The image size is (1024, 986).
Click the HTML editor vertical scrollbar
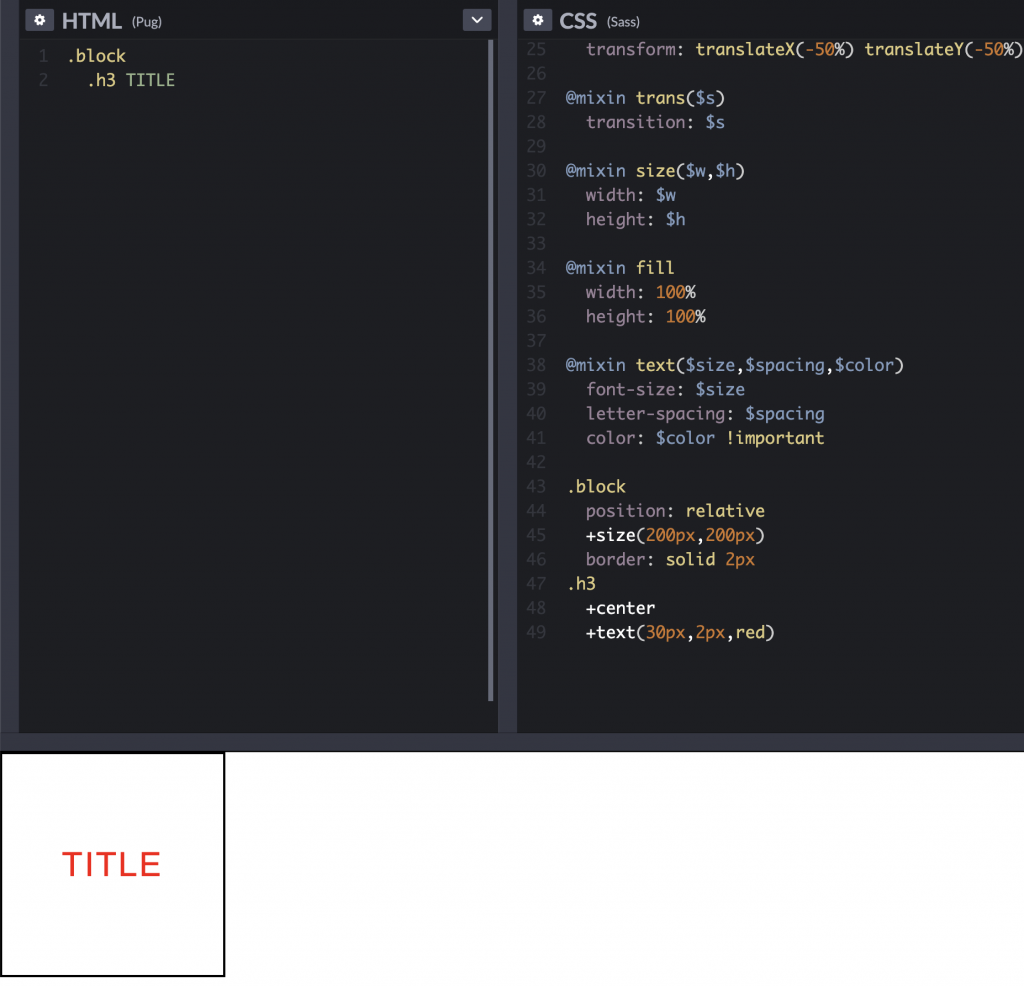tap(490, 370)
